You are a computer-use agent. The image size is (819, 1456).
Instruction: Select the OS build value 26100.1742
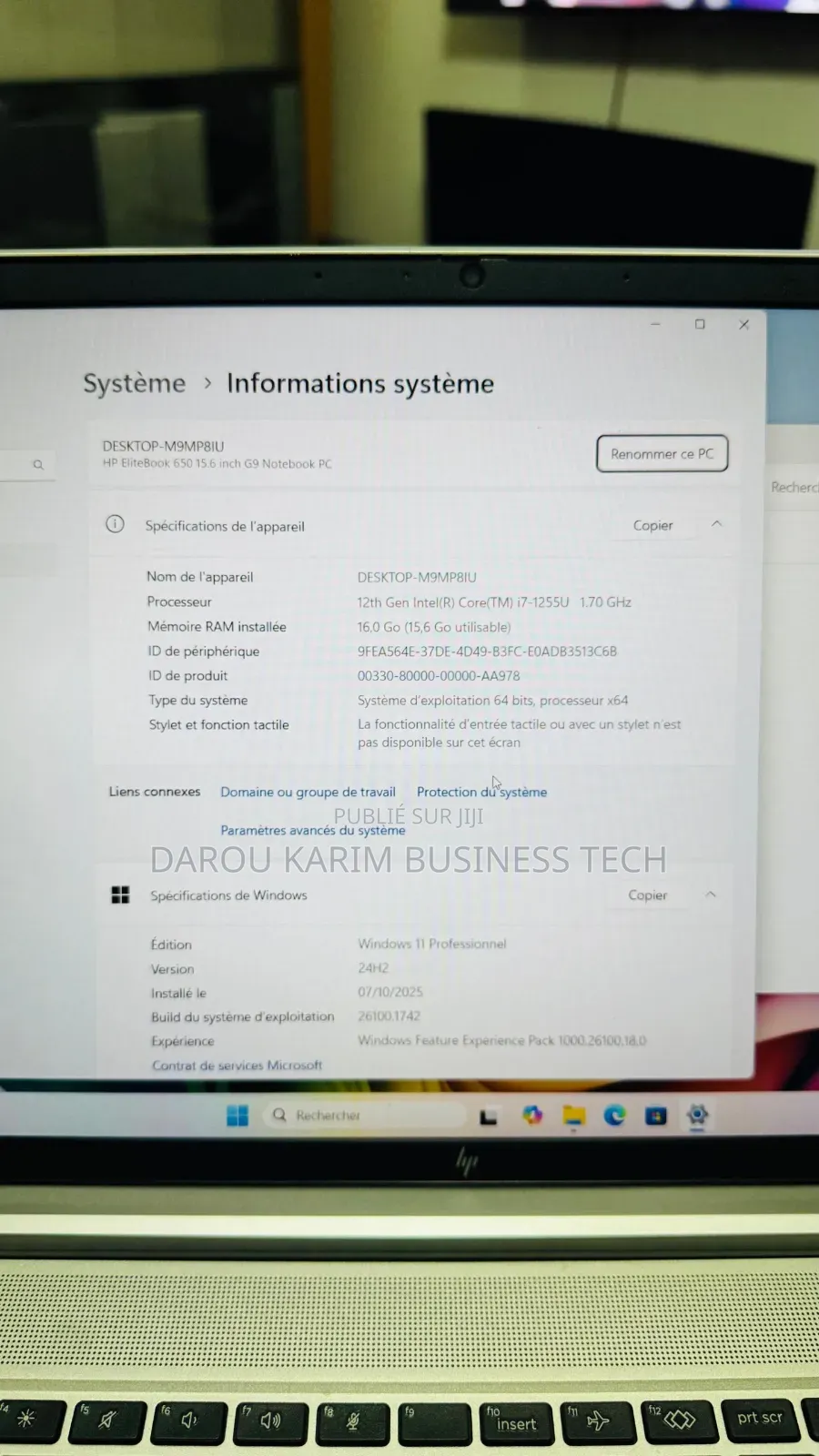click(x=389, y=1016)
